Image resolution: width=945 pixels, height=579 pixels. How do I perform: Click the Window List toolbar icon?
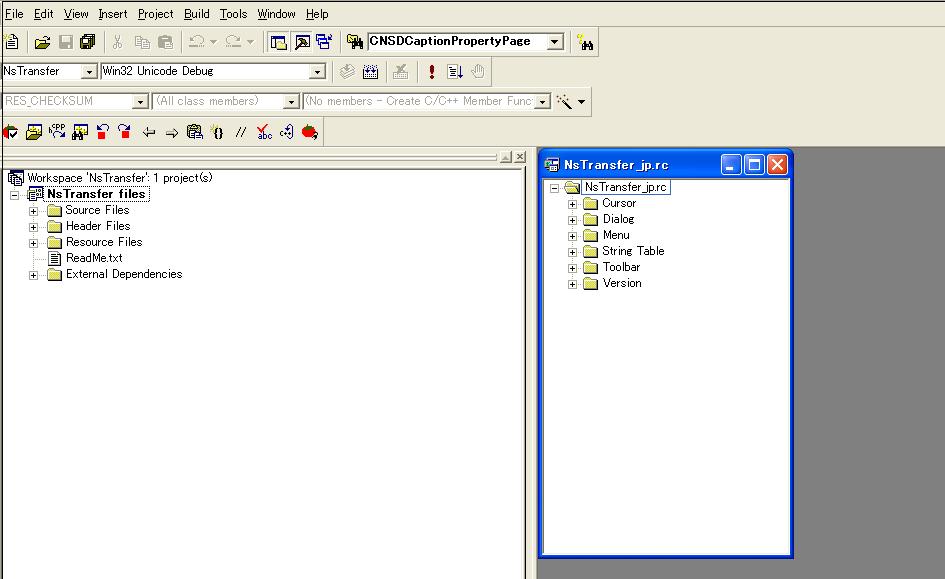pyautogui.click(x=323, y=42)
